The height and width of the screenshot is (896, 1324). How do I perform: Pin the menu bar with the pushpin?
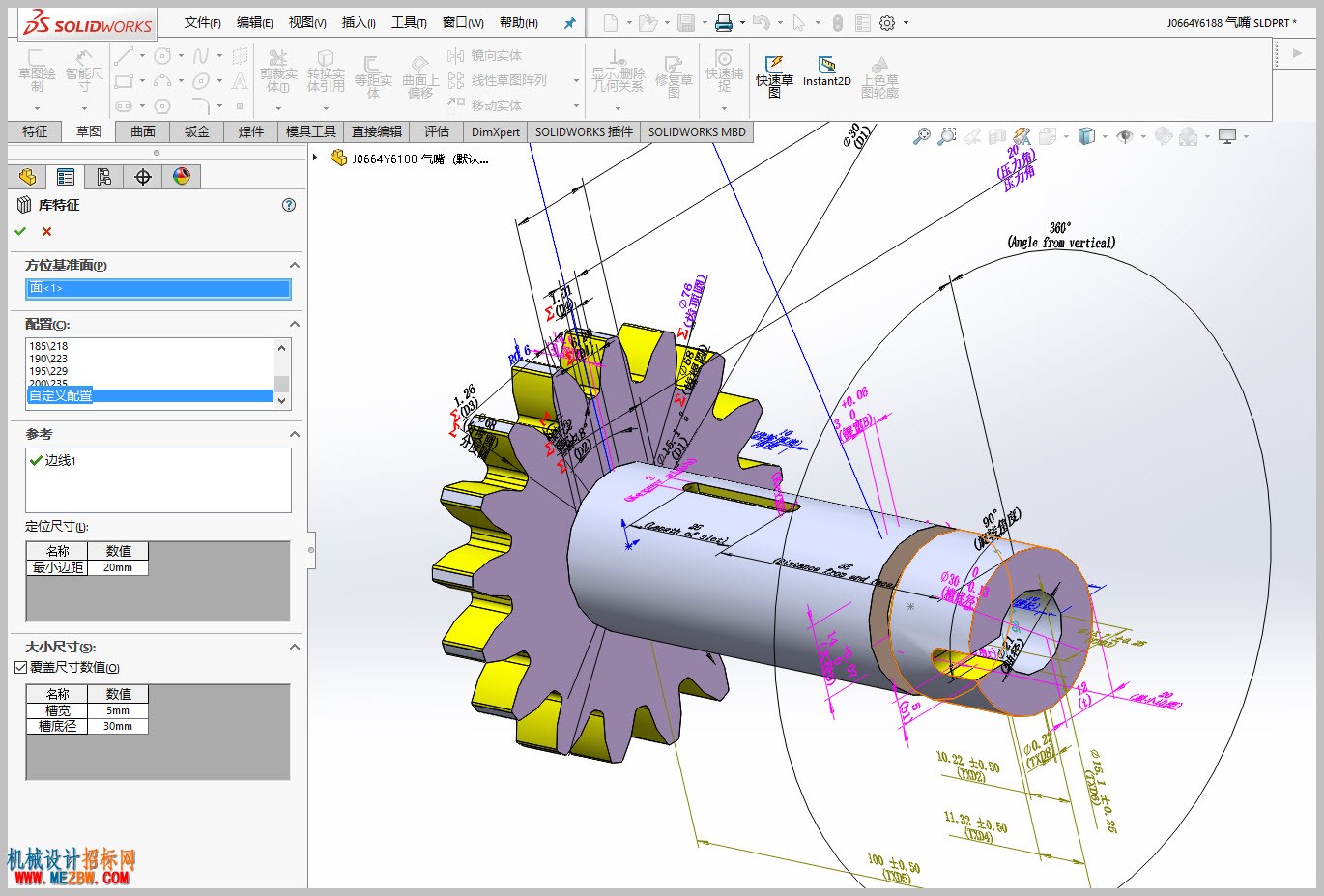tap(570, 23)
